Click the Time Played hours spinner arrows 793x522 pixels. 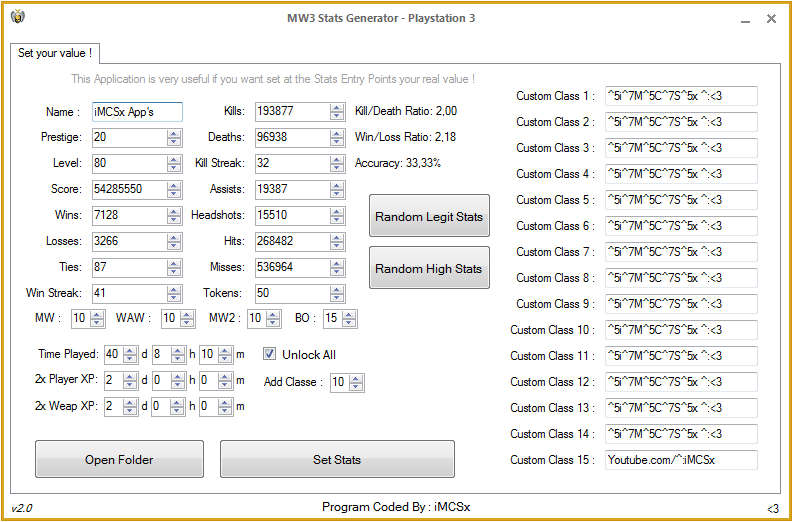178,355
